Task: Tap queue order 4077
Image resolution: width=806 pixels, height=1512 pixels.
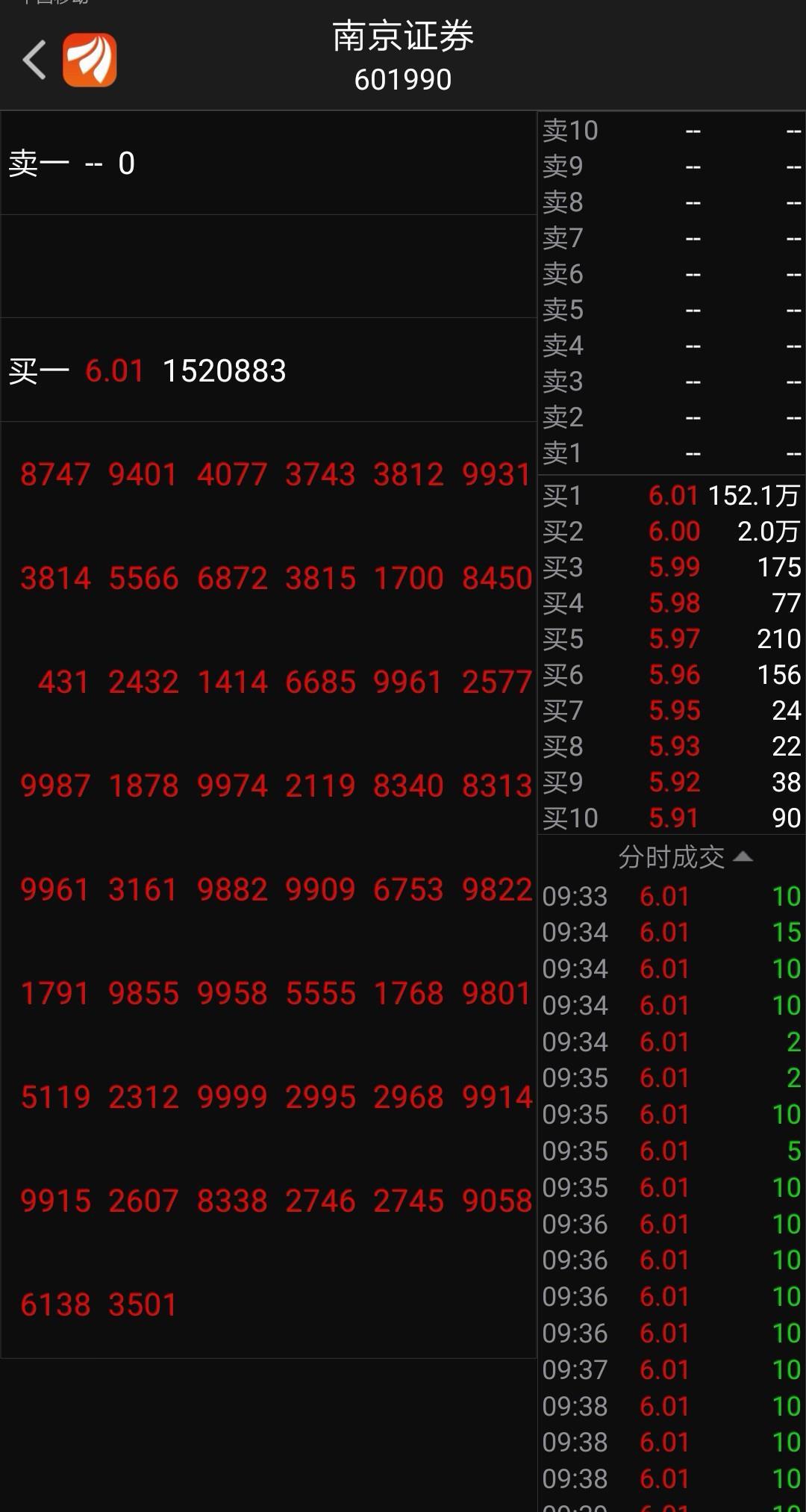Action: click(232, 474)
